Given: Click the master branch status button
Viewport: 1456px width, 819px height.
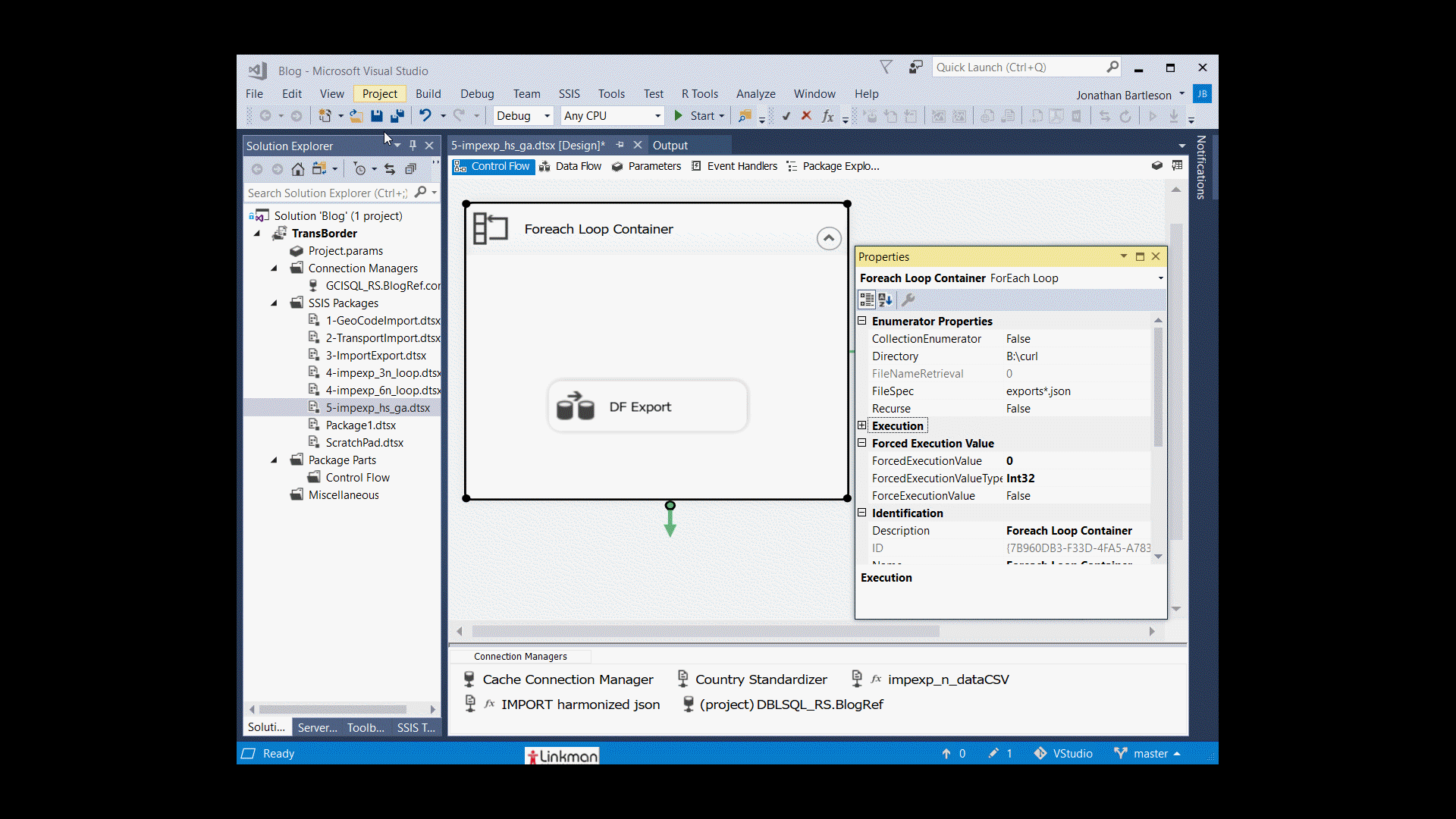Looking at the screenshot, I should click(1148, 754).
